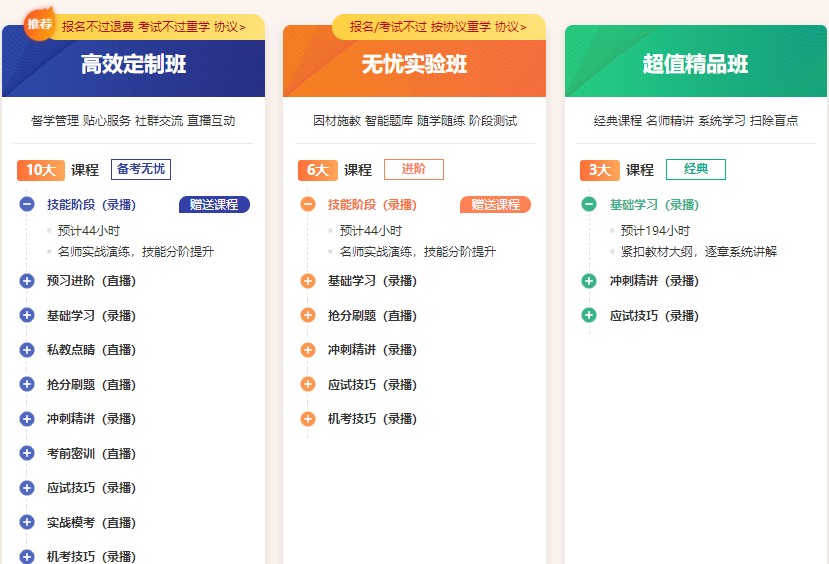
Task: Collapse 技能阶段 in 高效定制班 column
Action: (27, 204)
